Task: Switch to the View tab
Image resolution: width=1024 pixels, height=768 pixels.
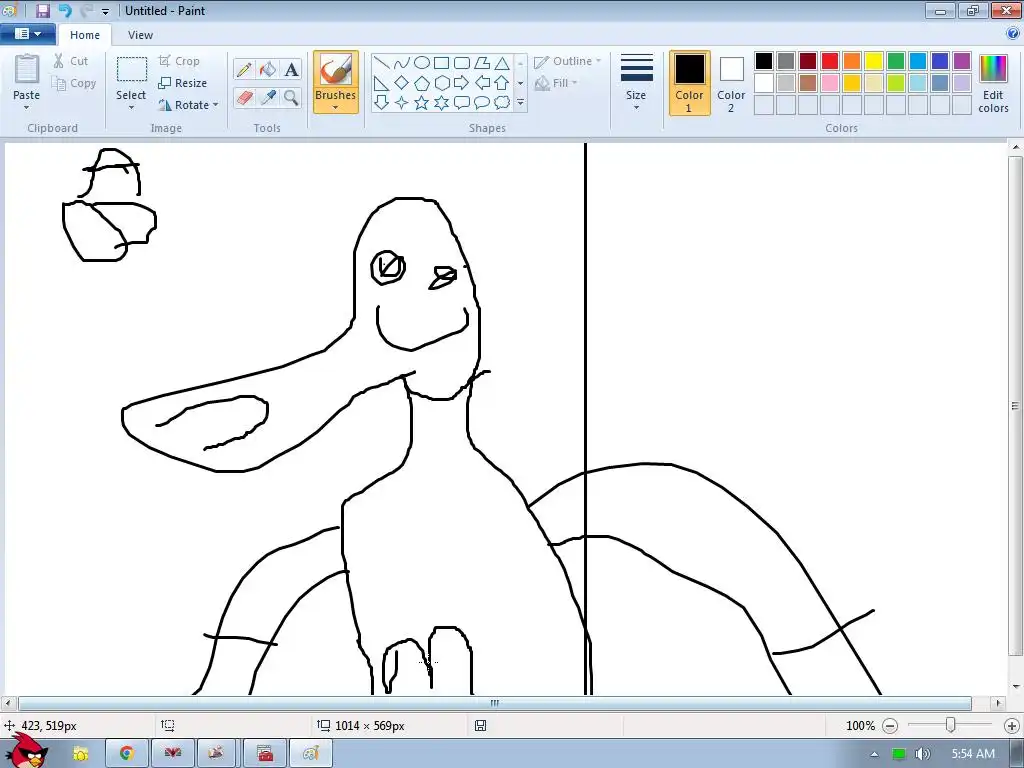Action: point(140,35)
